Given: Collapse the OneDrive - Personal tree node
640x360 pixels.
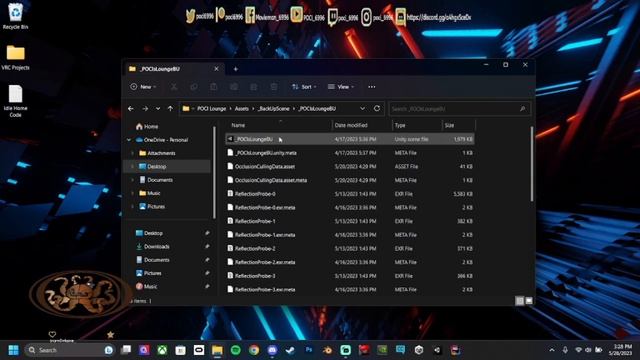Looking at the screenshot, I should pos(129,140).
